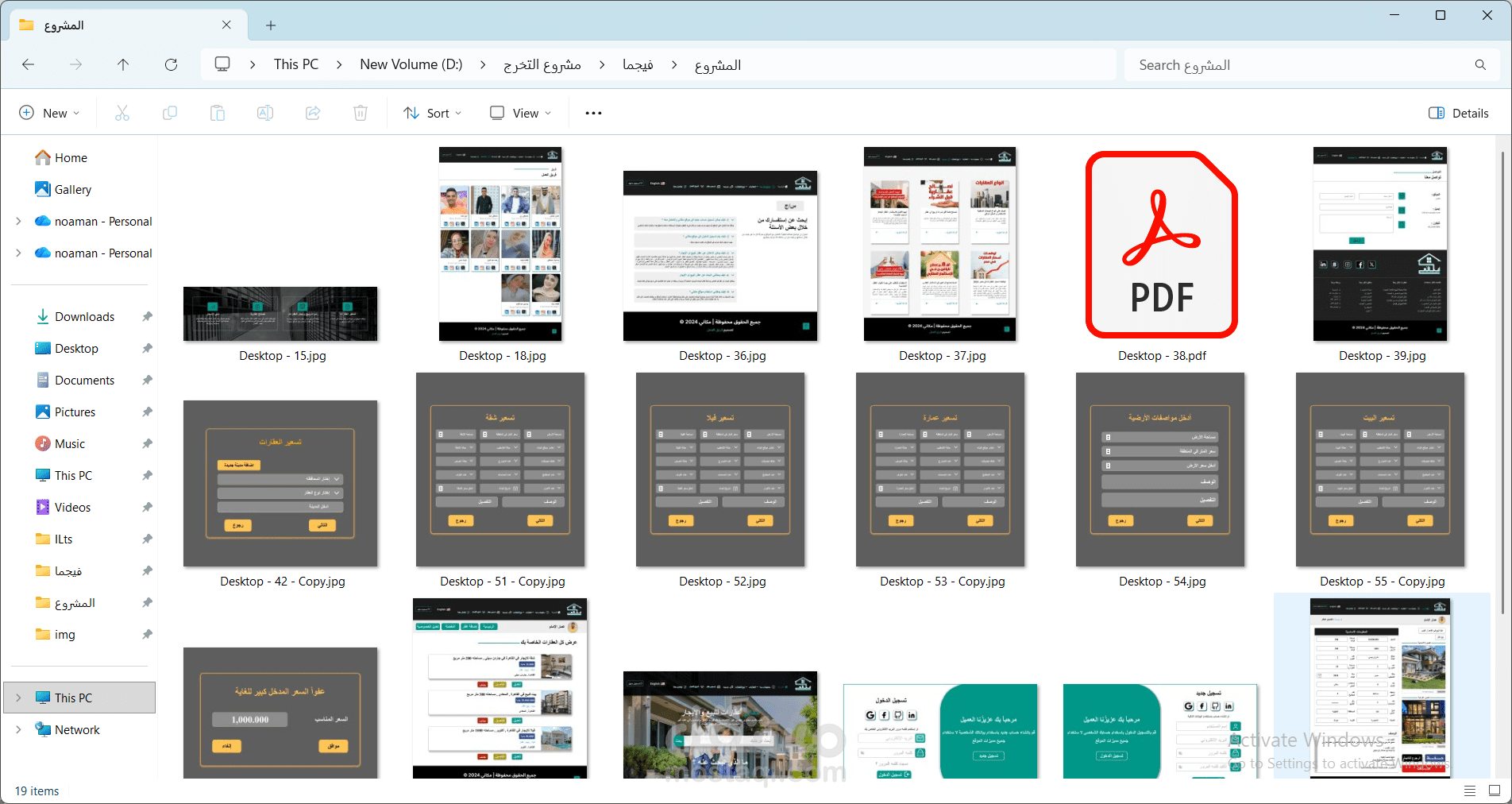Click the monitor icon in address bar

(x=222, y=64)
